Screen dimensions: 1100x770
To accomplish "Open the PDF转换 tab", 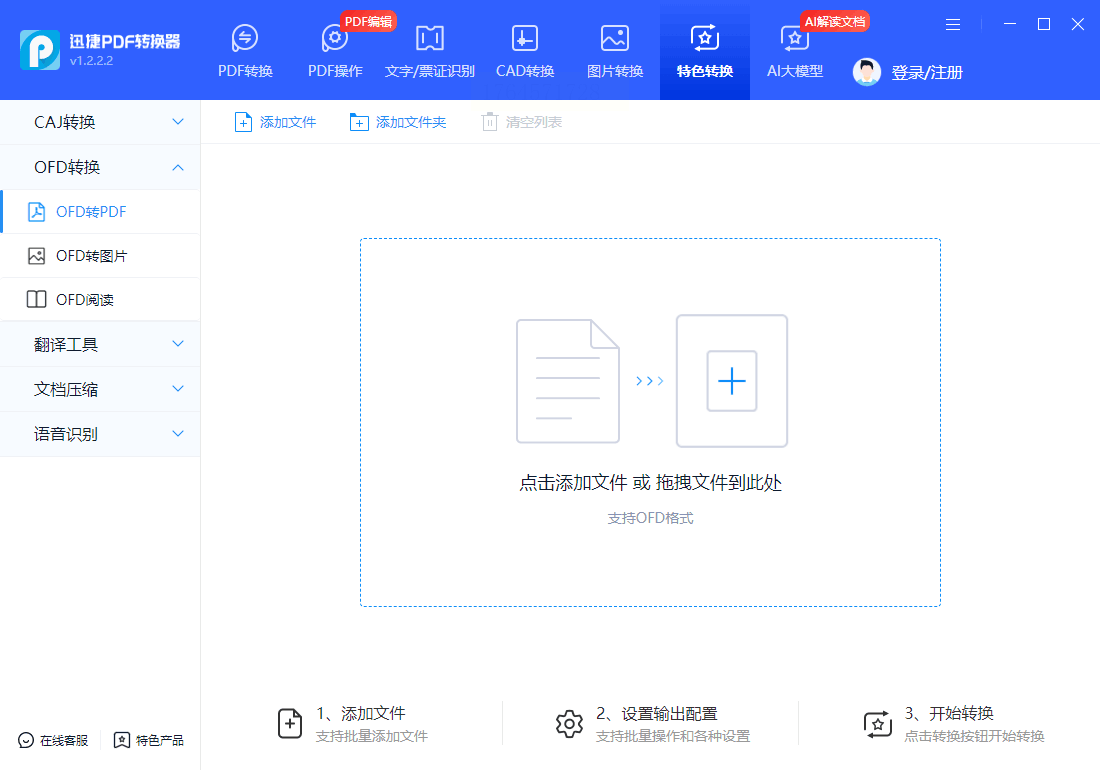I will coord(245,51).
